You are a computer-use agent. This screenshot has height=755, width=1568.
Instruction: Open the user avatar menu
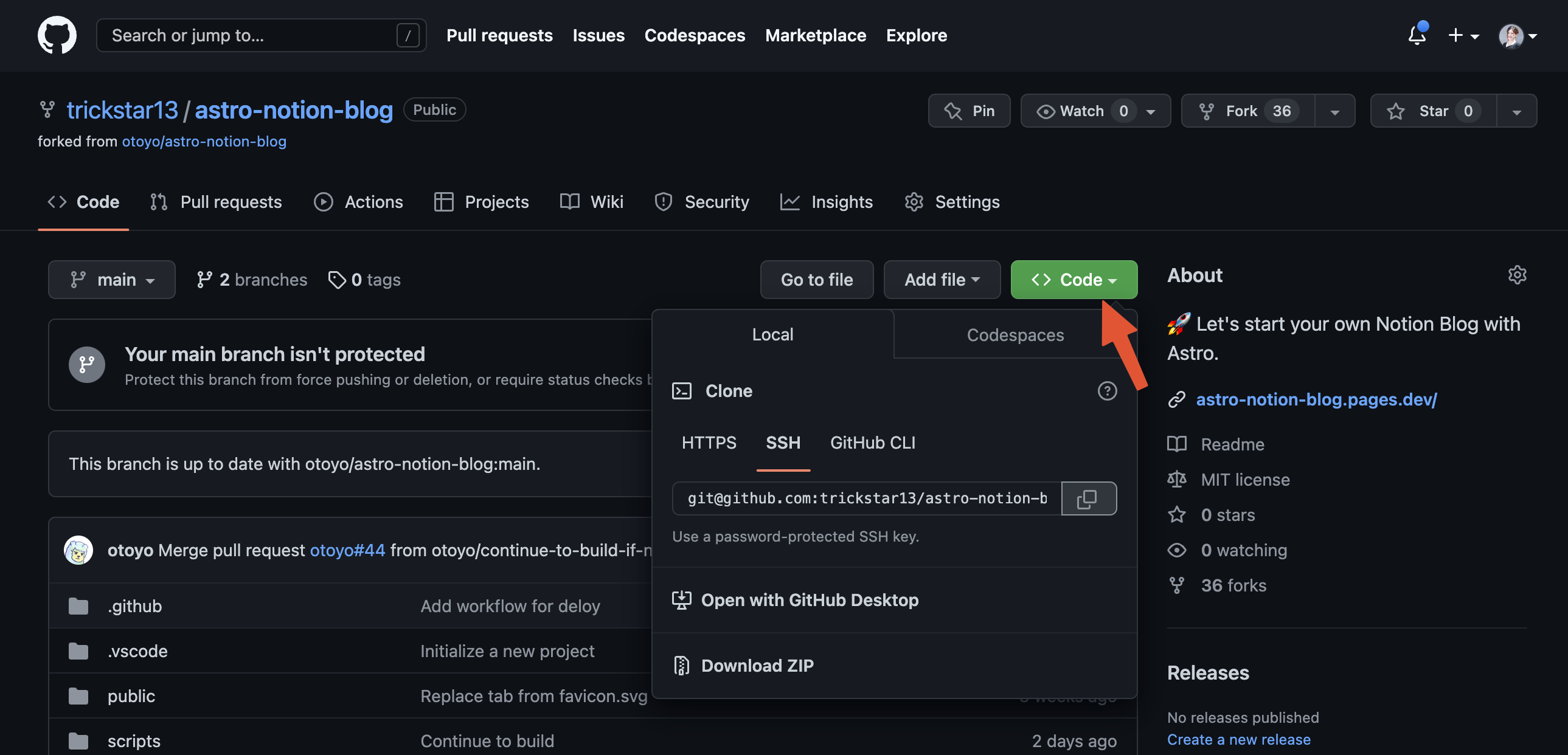click(x=1517, y=35)
